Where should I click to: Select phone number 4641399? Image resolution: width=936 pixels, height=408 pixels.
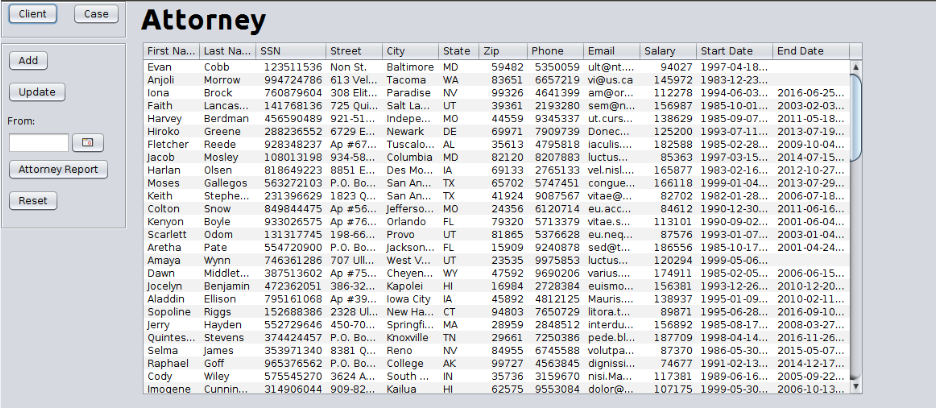point(556,93)
